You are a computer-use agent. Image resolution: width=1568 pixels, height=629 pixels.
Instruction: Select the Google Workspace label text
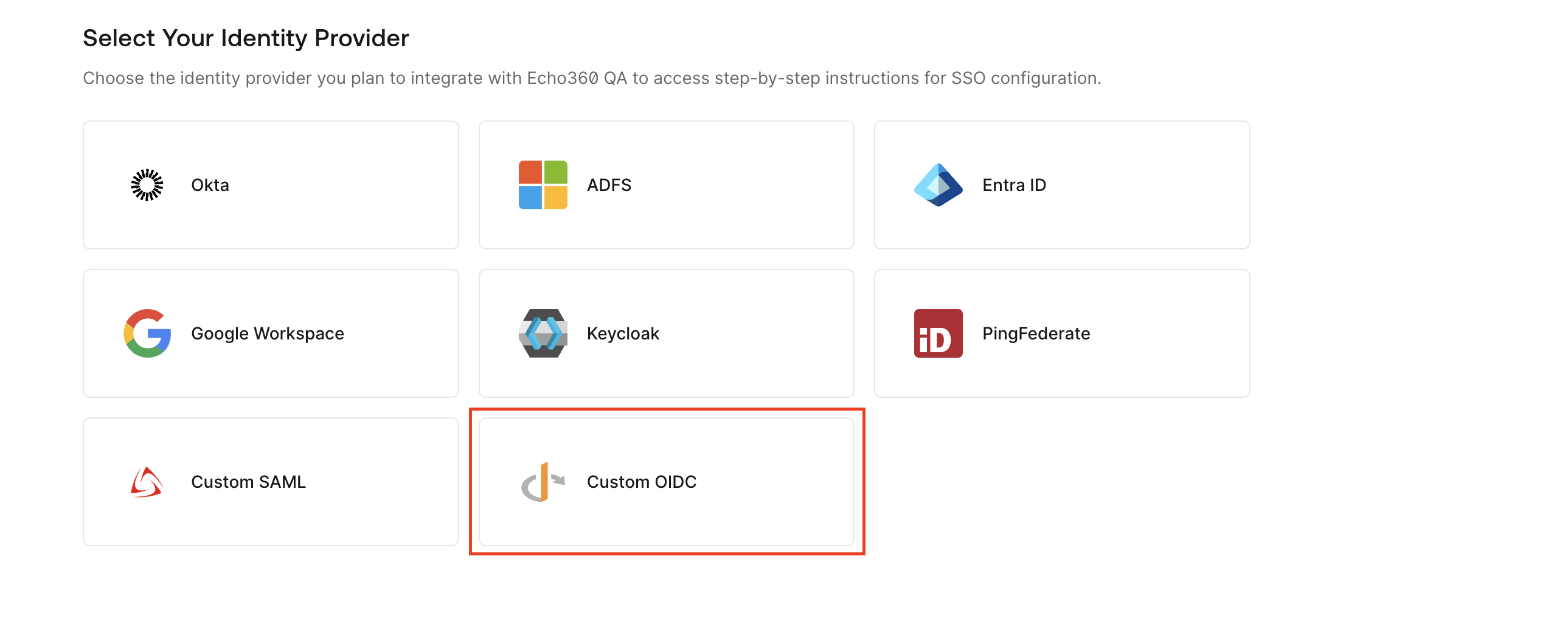tap(267, 333)
